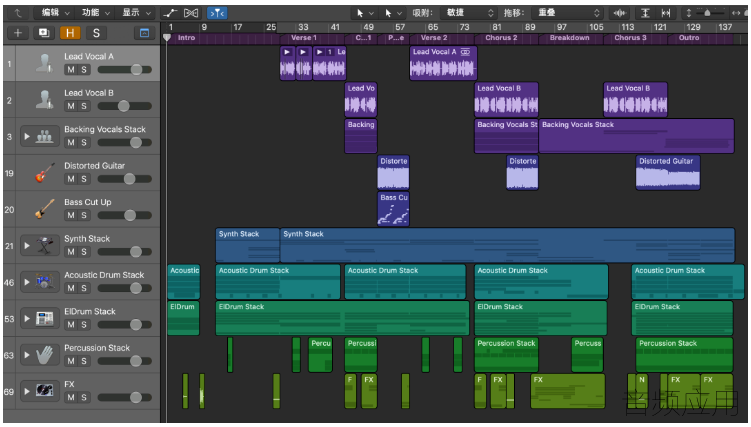The image size is (751, 427).
Task: Toggle the blue Catch Playhead icon
Action: click(217, 13)
